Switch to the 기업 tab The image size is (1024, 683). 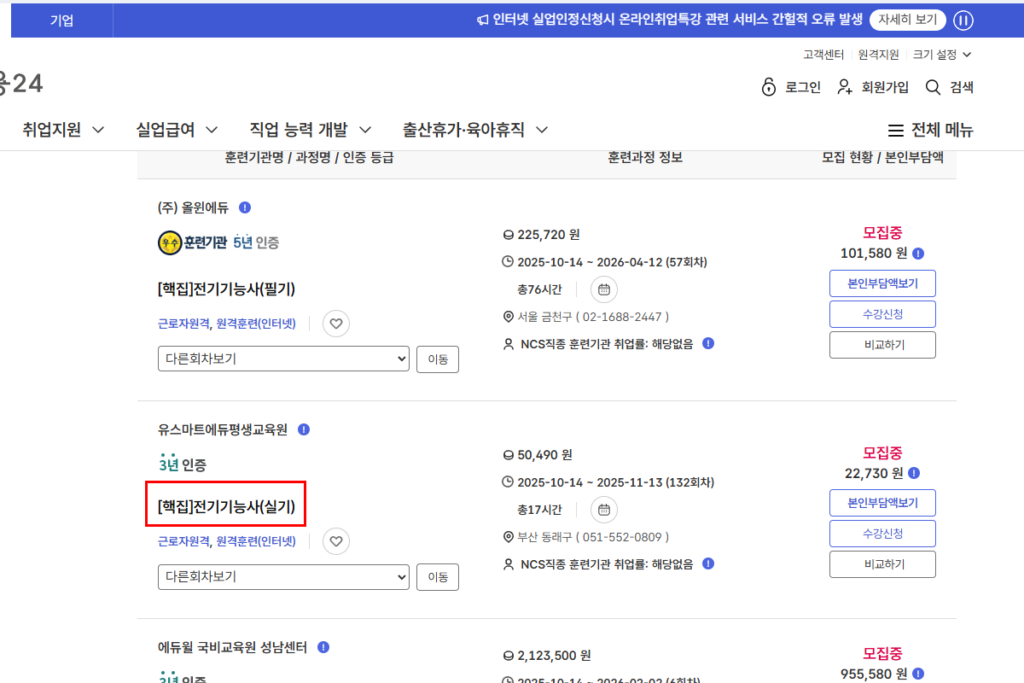62,20
